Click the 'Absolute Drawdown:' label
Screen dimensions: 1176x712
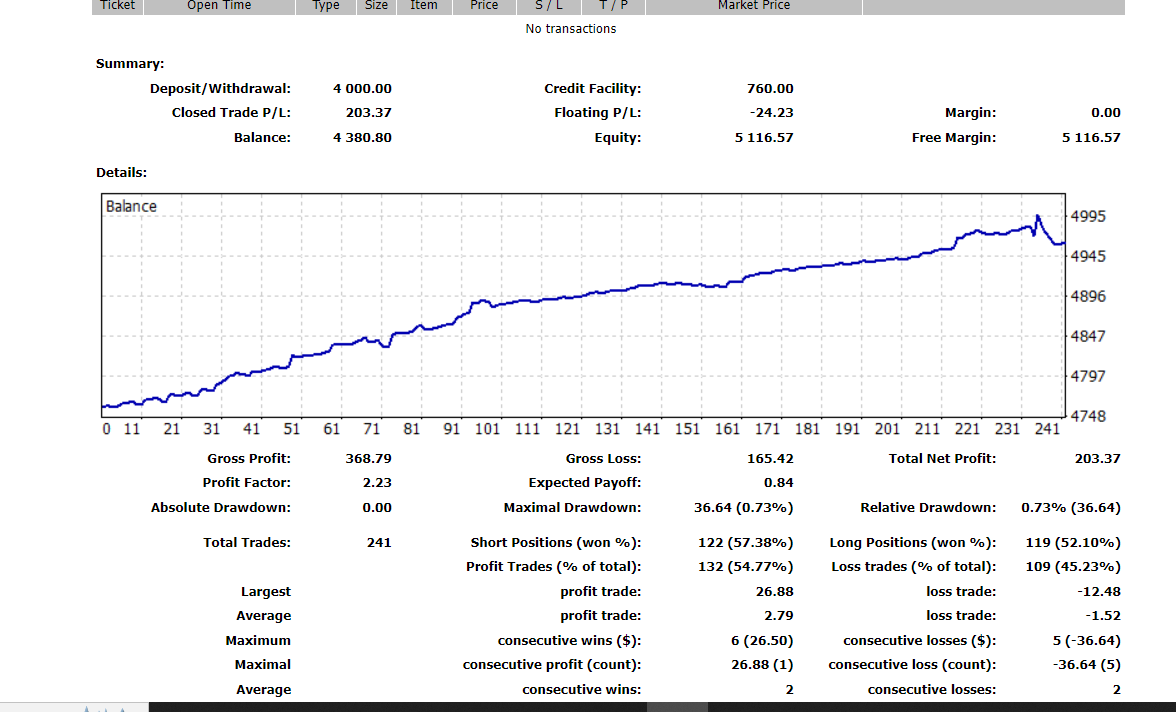[220, 507]
